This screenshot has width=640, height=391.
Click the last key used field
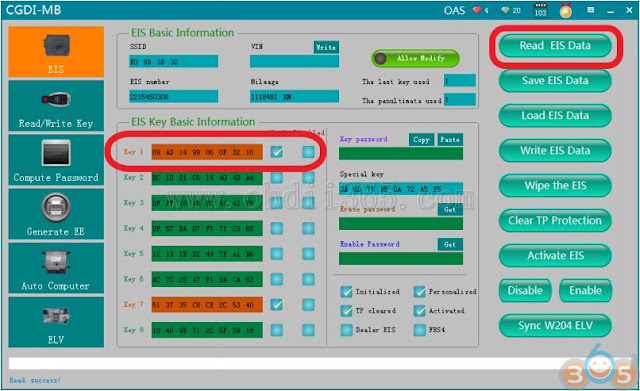pyautogui.click(x=460, y=81)
